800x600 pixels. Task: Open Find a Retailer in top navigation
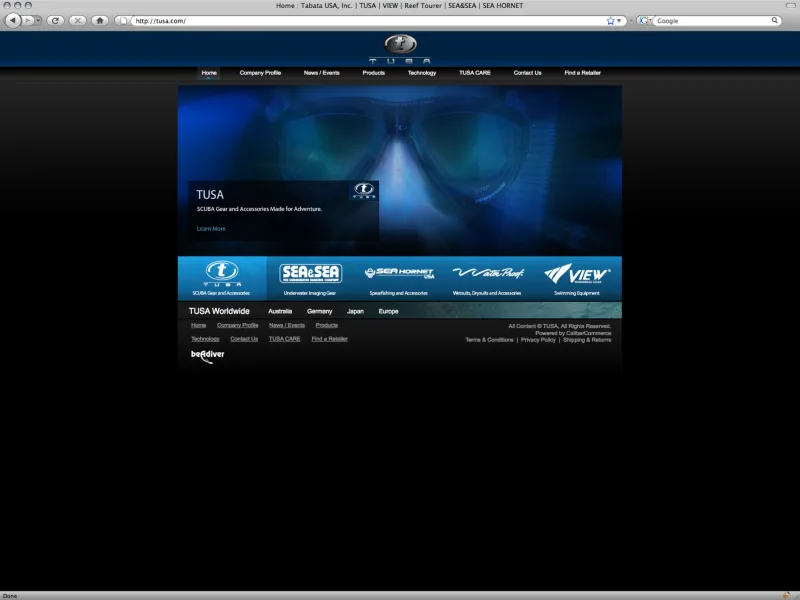(582, 73)
